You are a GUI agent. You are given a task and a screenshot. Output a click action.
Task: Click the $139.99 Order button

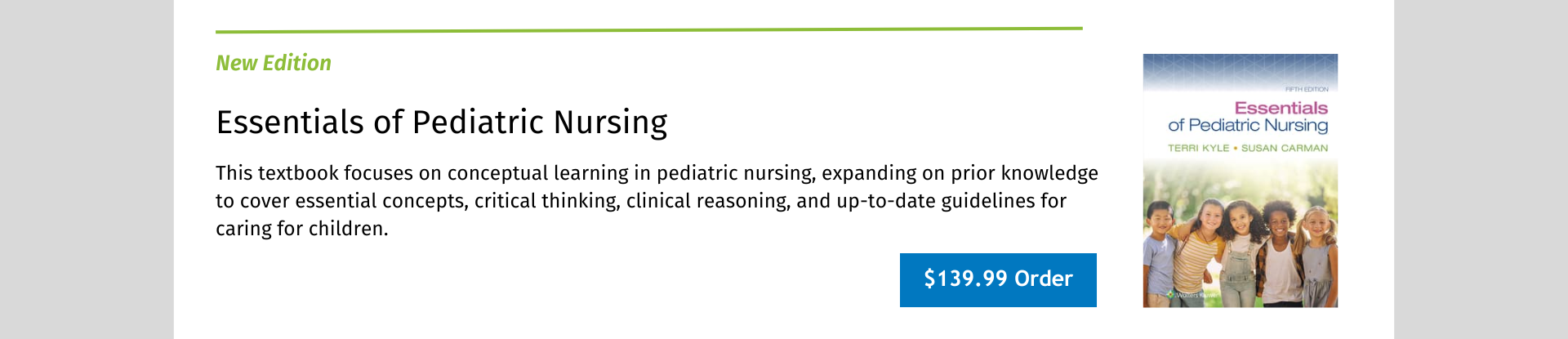(998, 279)
